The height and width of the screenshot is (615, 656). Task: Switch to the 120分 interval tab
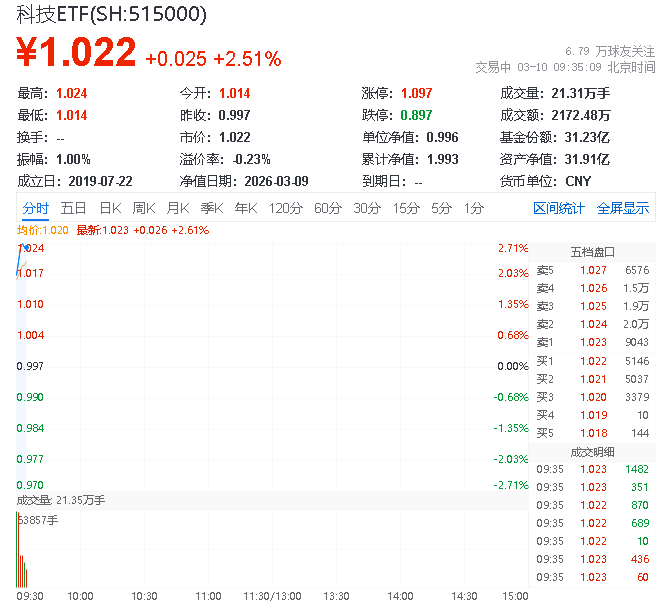[286, 208]
